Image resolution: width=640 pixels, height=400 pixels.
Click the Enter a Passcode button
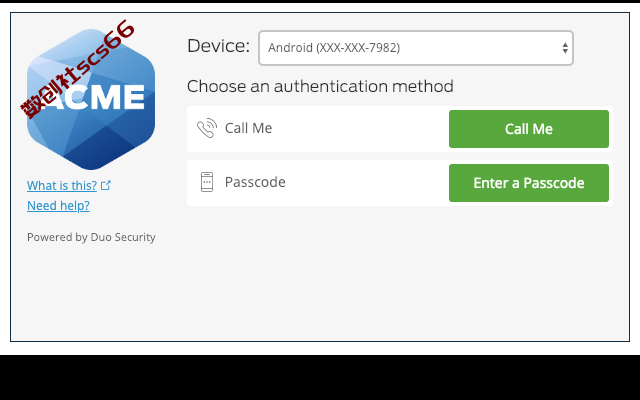pos(529,183)
